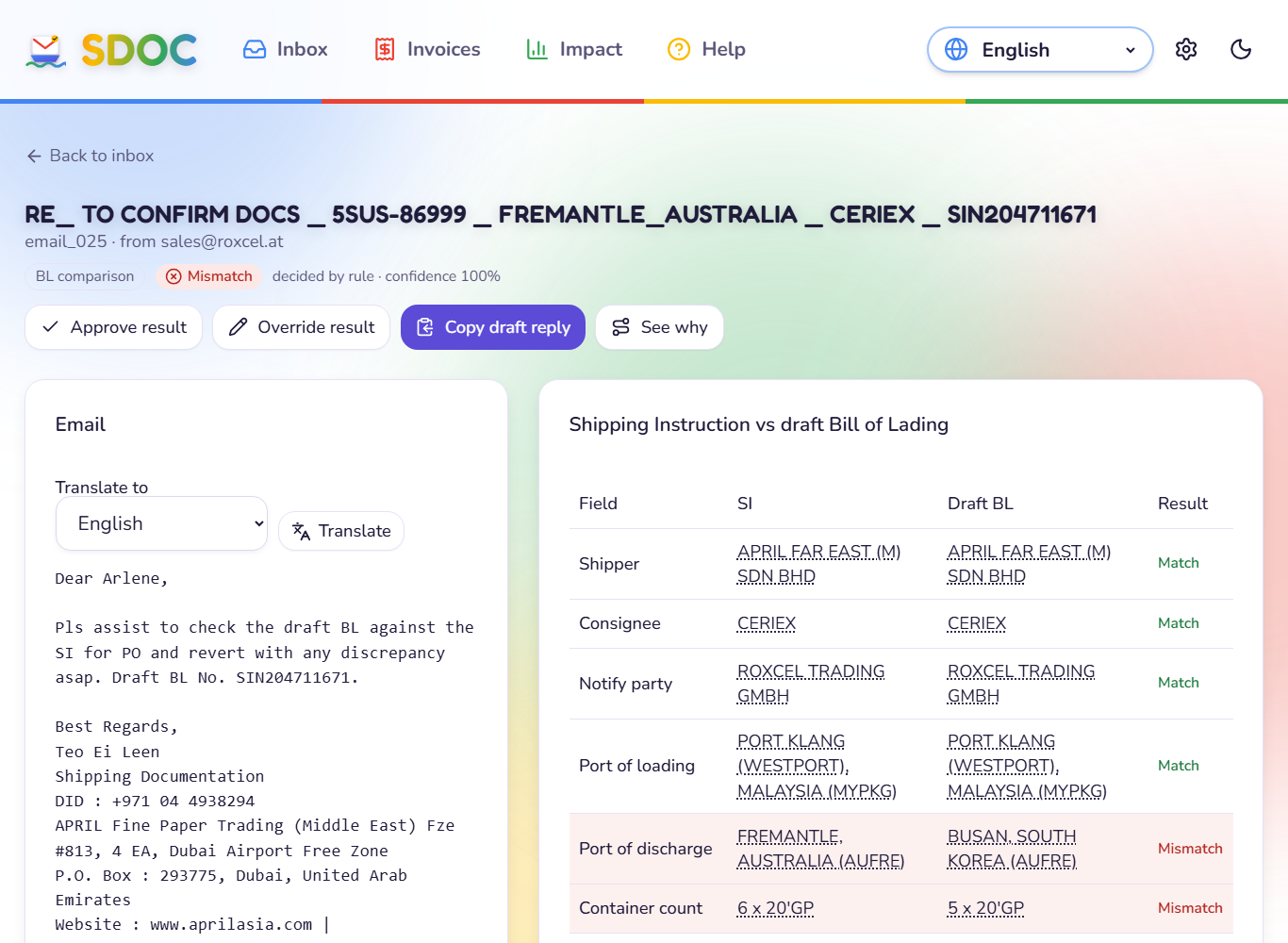The height and width of the screenshot is (943, 1288).
Task: Click the email greeting Dear Arlene
Action: tap(111, 578)
